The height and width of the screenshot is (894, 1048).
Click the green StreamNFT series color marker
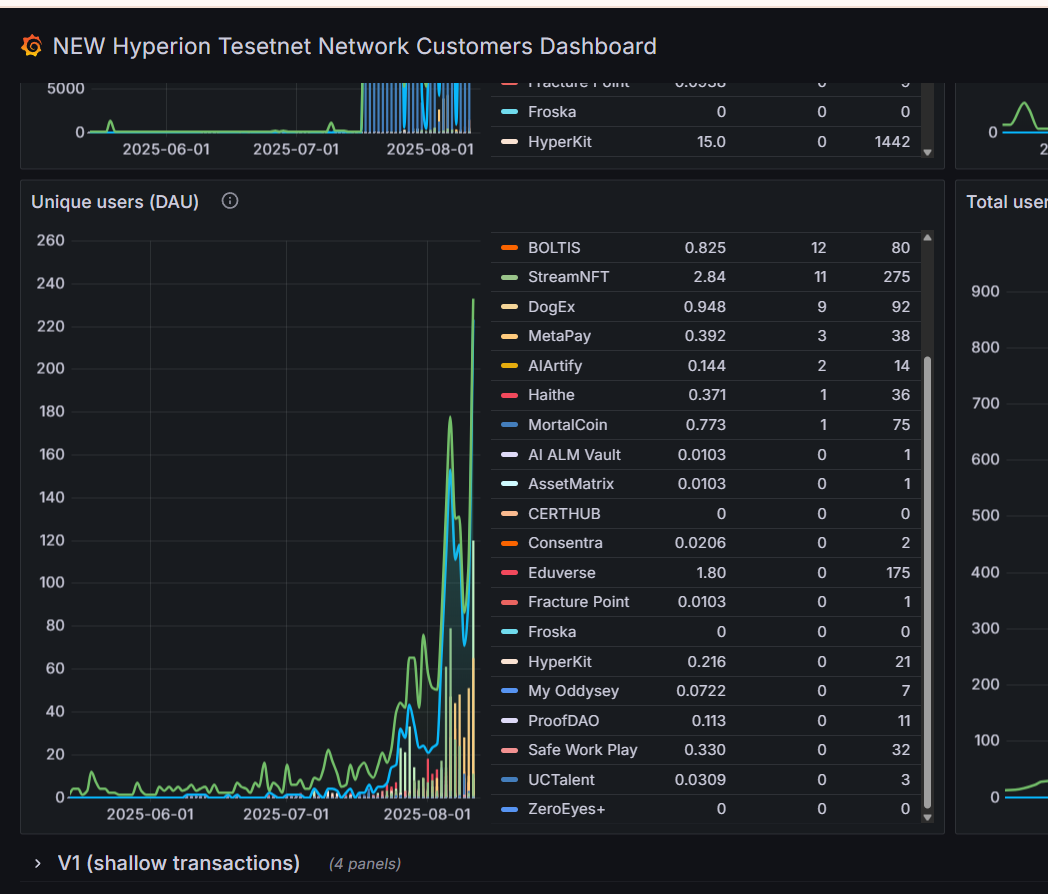[510, 277]
